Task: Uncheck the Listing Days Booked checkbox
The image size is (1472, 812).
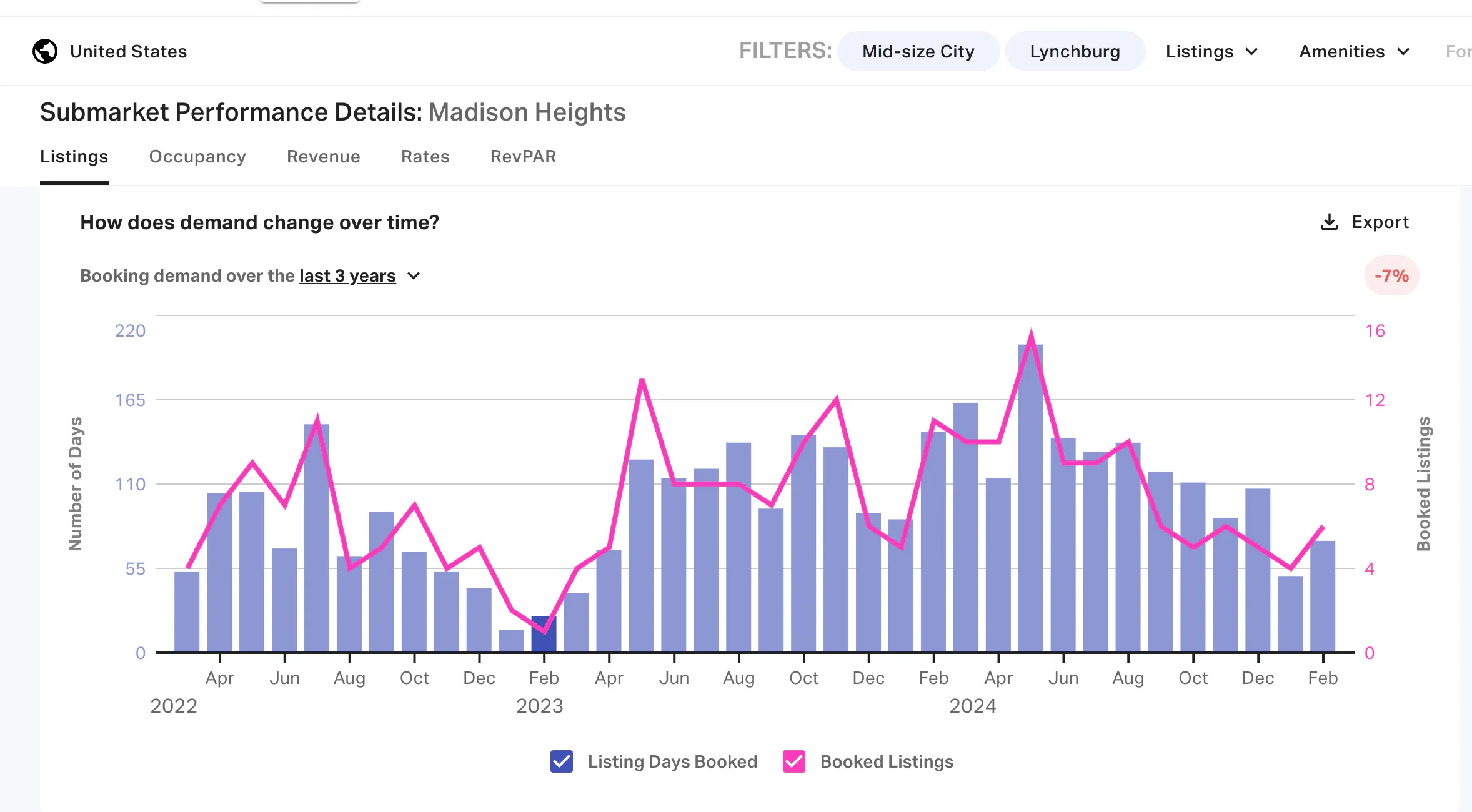Action: click(x=561, y=761)
